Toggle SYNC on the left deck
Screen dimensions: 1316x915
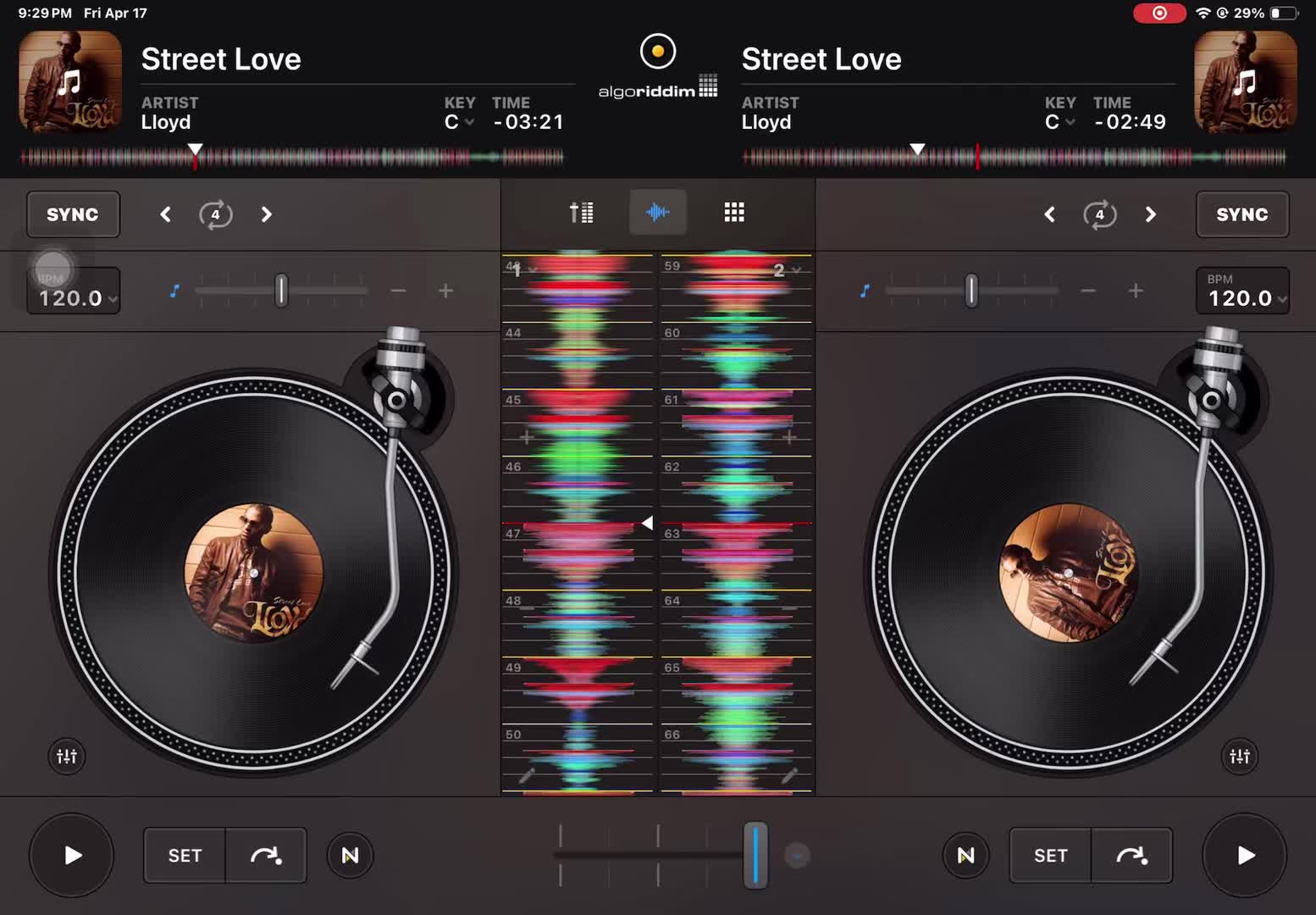coord(73,214)
